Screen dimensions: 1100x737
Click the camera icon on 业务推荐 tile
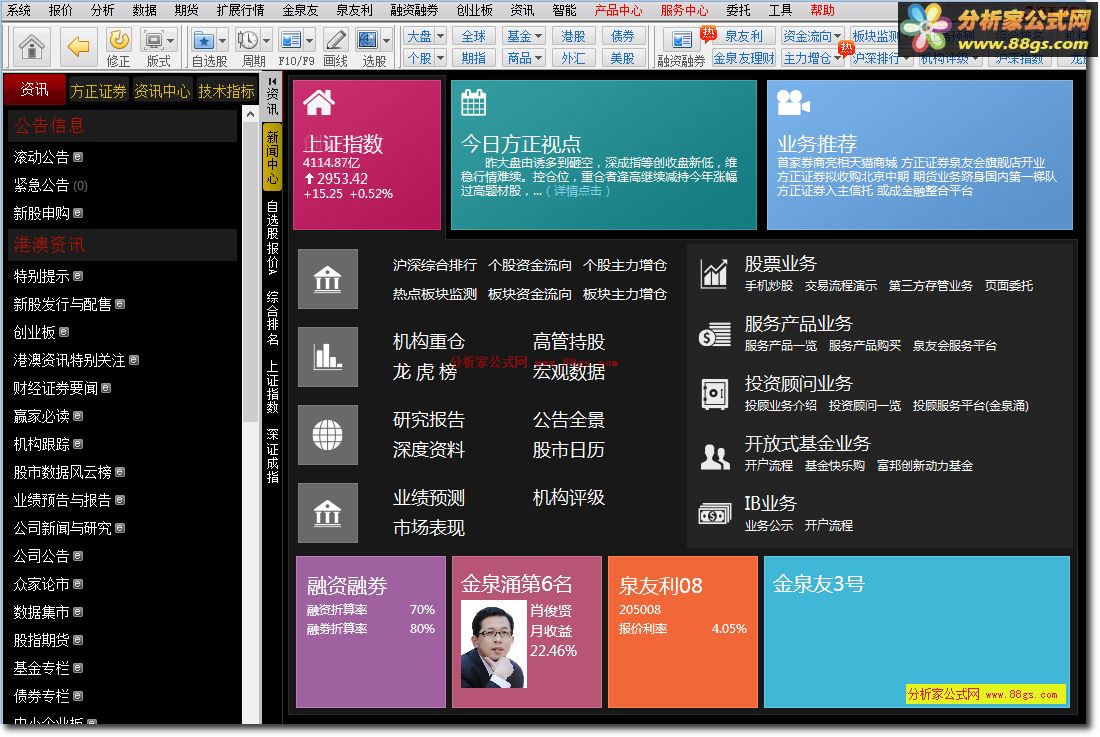pyautogui.click(x=793, y=103)
